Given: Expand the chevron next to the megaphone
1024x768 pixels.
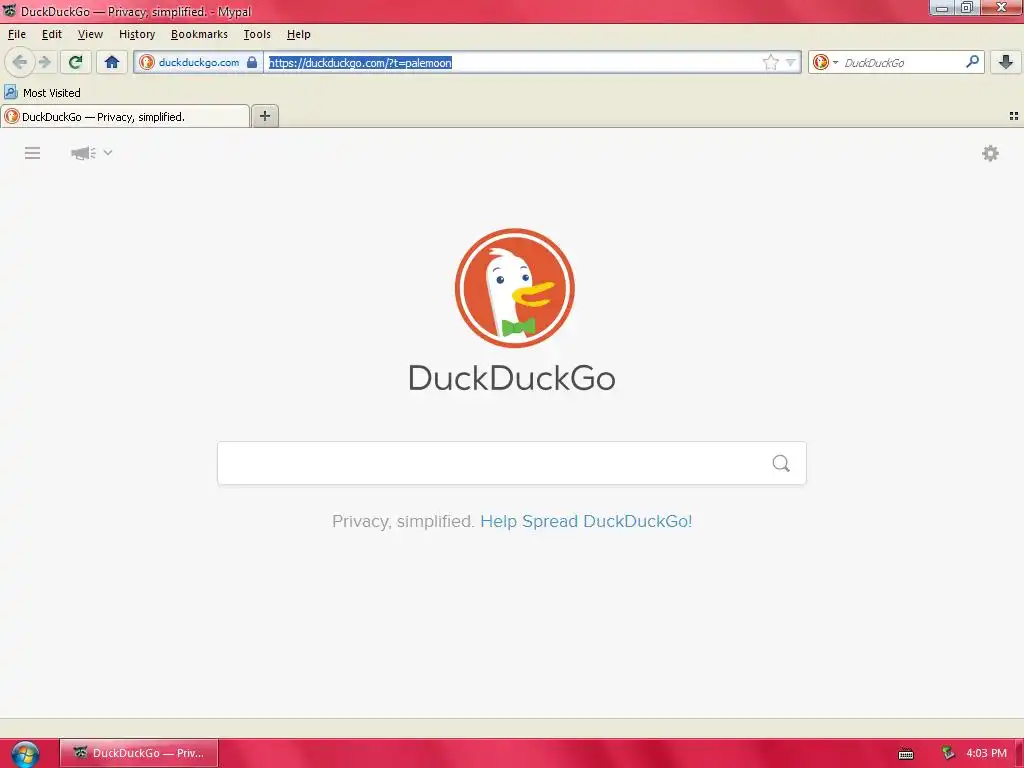Looking at the screenshot, I should 108,153.
